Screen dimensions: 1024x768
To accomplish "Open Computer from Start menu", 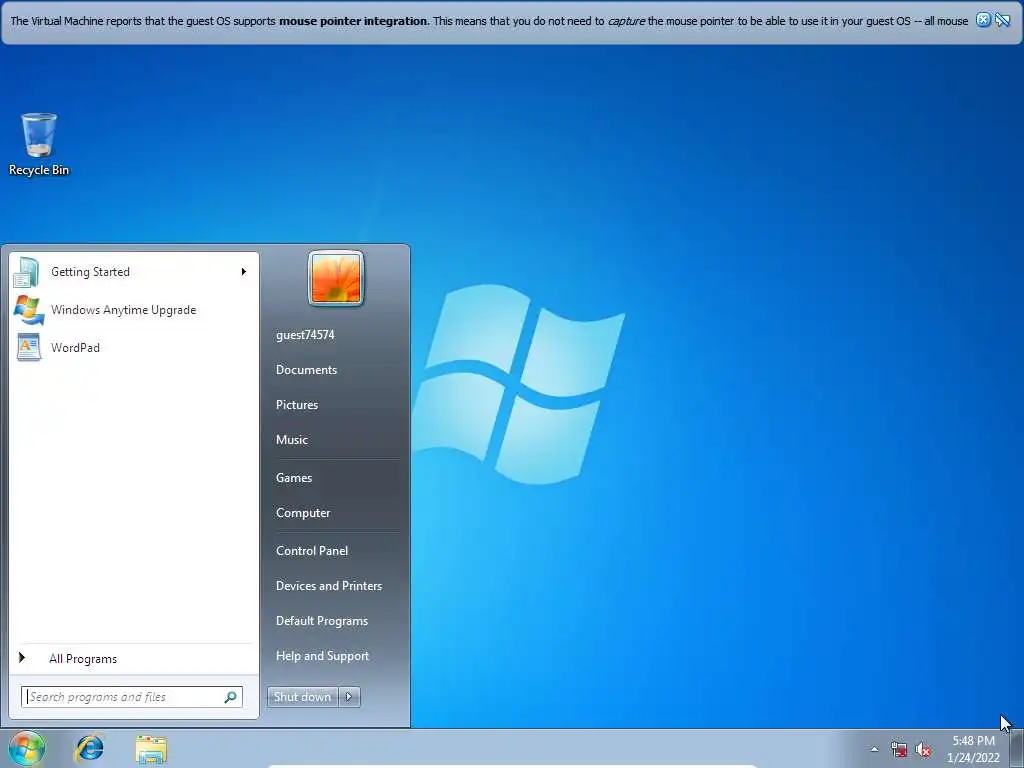I will pyautogui.click(x=303, y=513).
